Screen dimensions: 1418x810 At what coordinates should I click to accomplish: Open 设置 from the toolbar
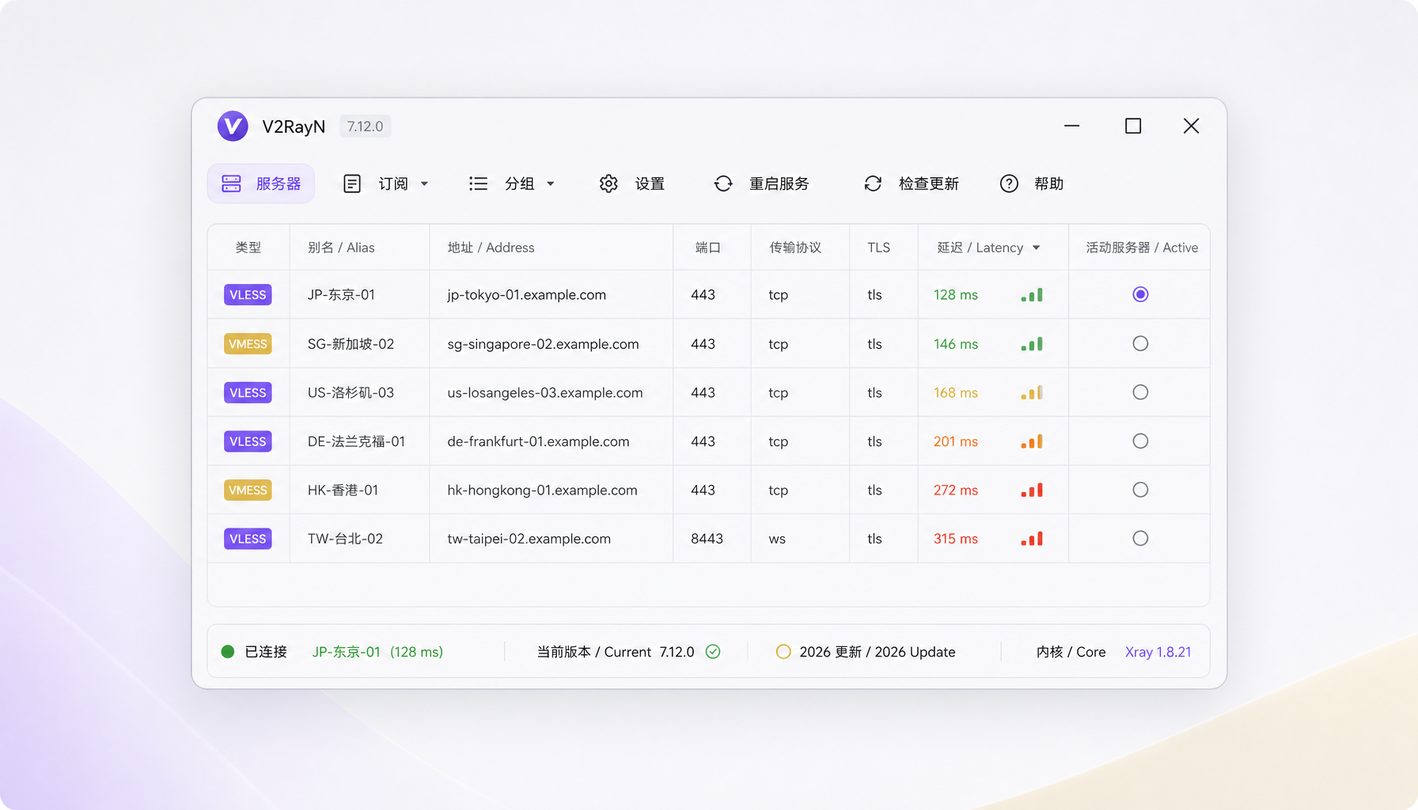[x=632, y=184]
